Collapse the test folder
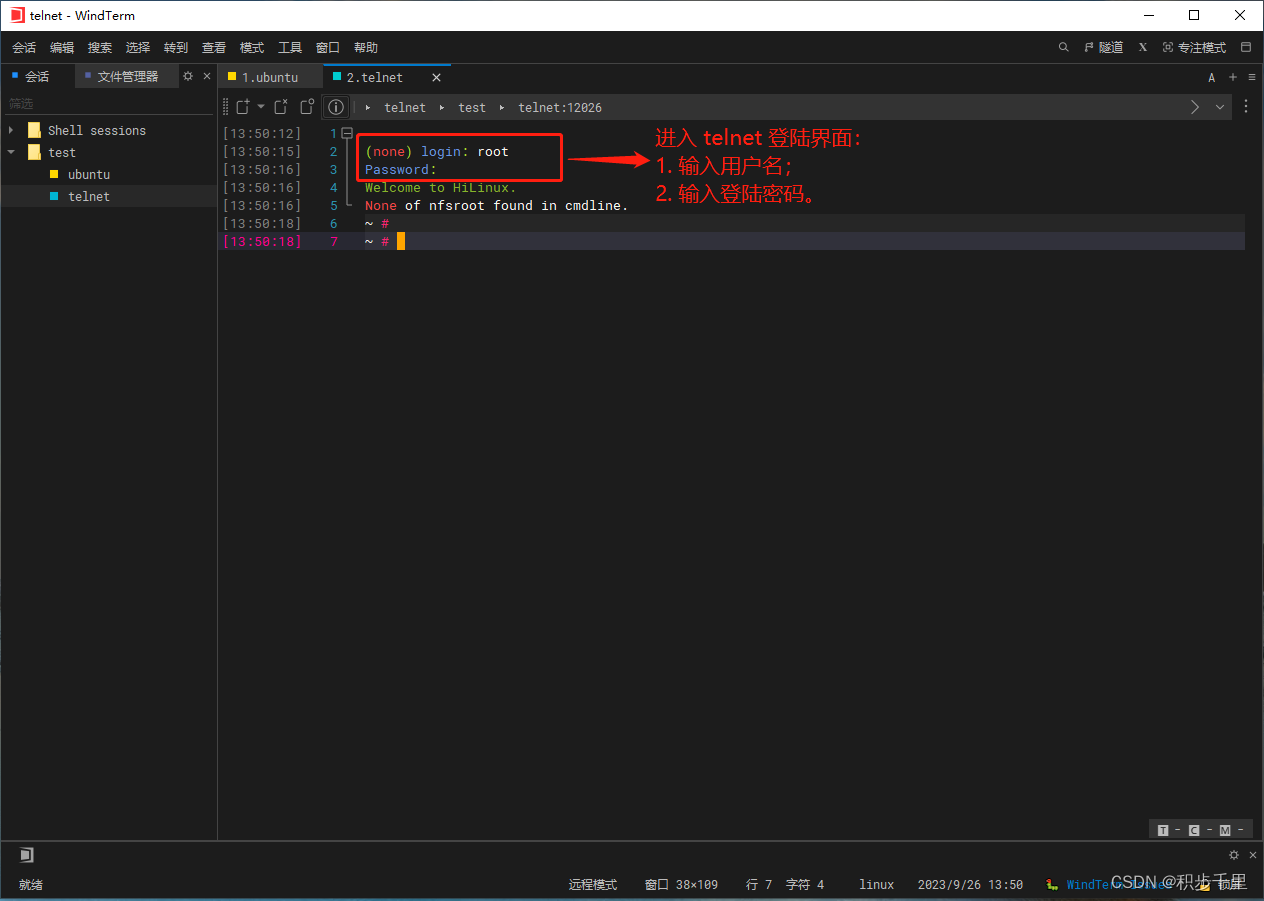The width and height of the screenshot is (1264, 901). point(11,152)
